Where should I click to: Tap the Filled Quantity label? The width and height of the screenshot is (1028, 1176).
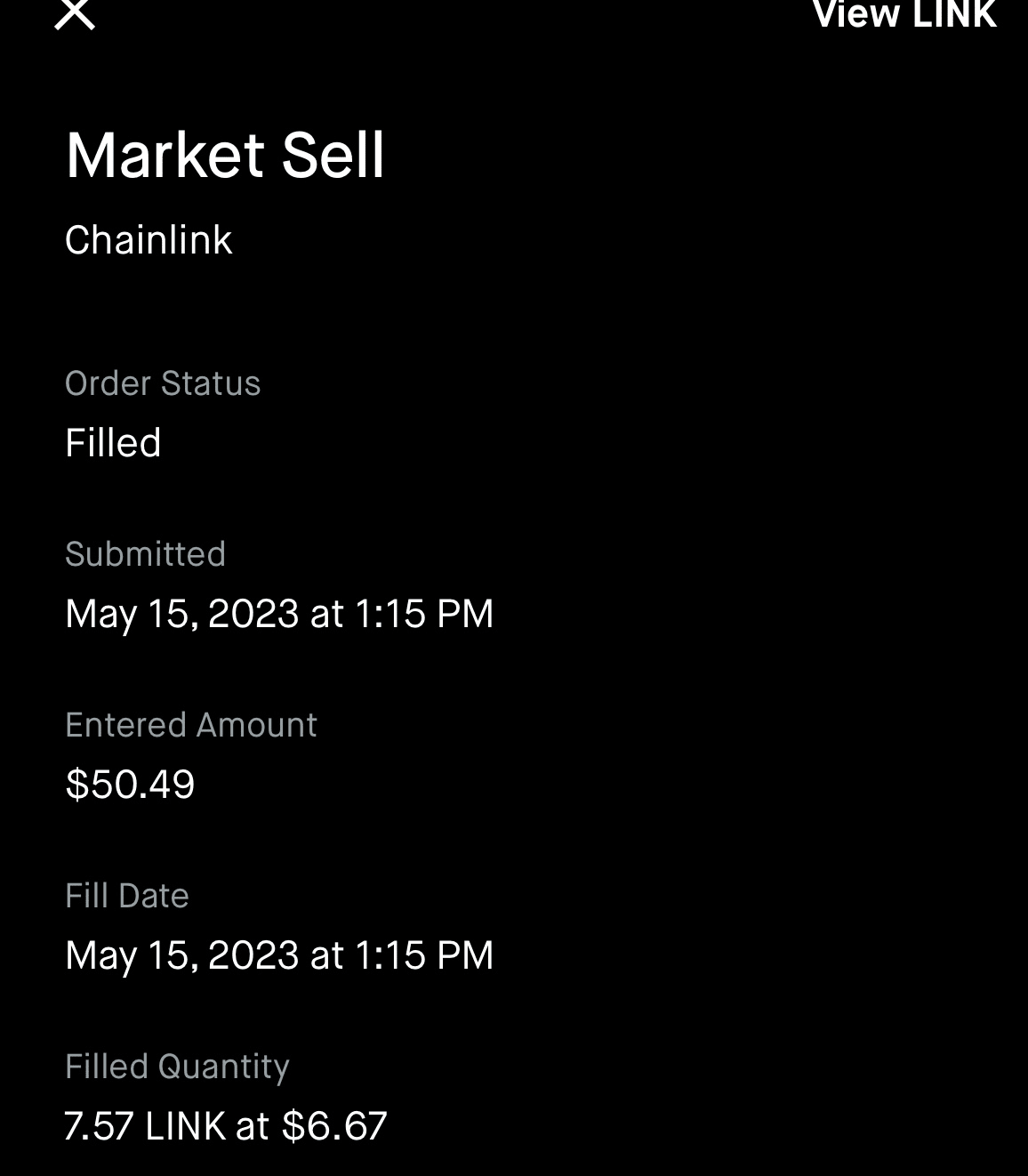[177, 1067]
